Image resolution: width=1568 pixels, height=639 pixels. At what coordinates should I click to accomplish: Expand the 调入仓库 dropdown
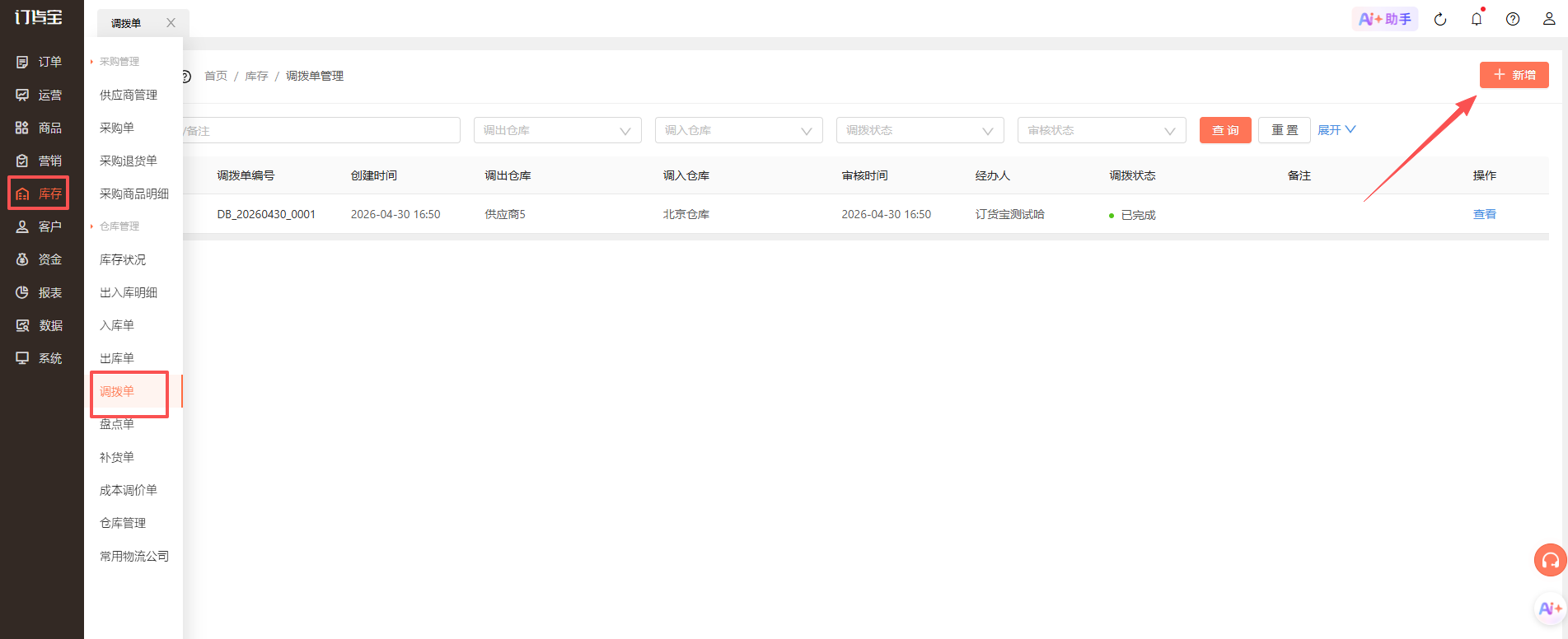tap(739, 130)
